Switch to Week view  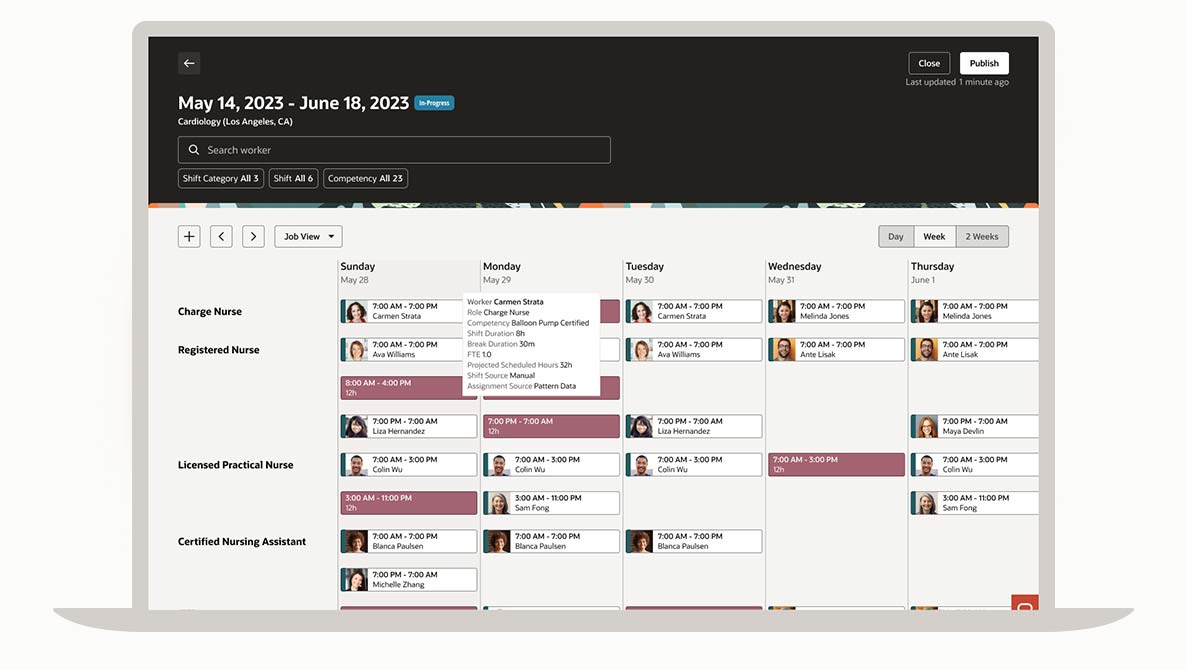click(x=934, y=237)
